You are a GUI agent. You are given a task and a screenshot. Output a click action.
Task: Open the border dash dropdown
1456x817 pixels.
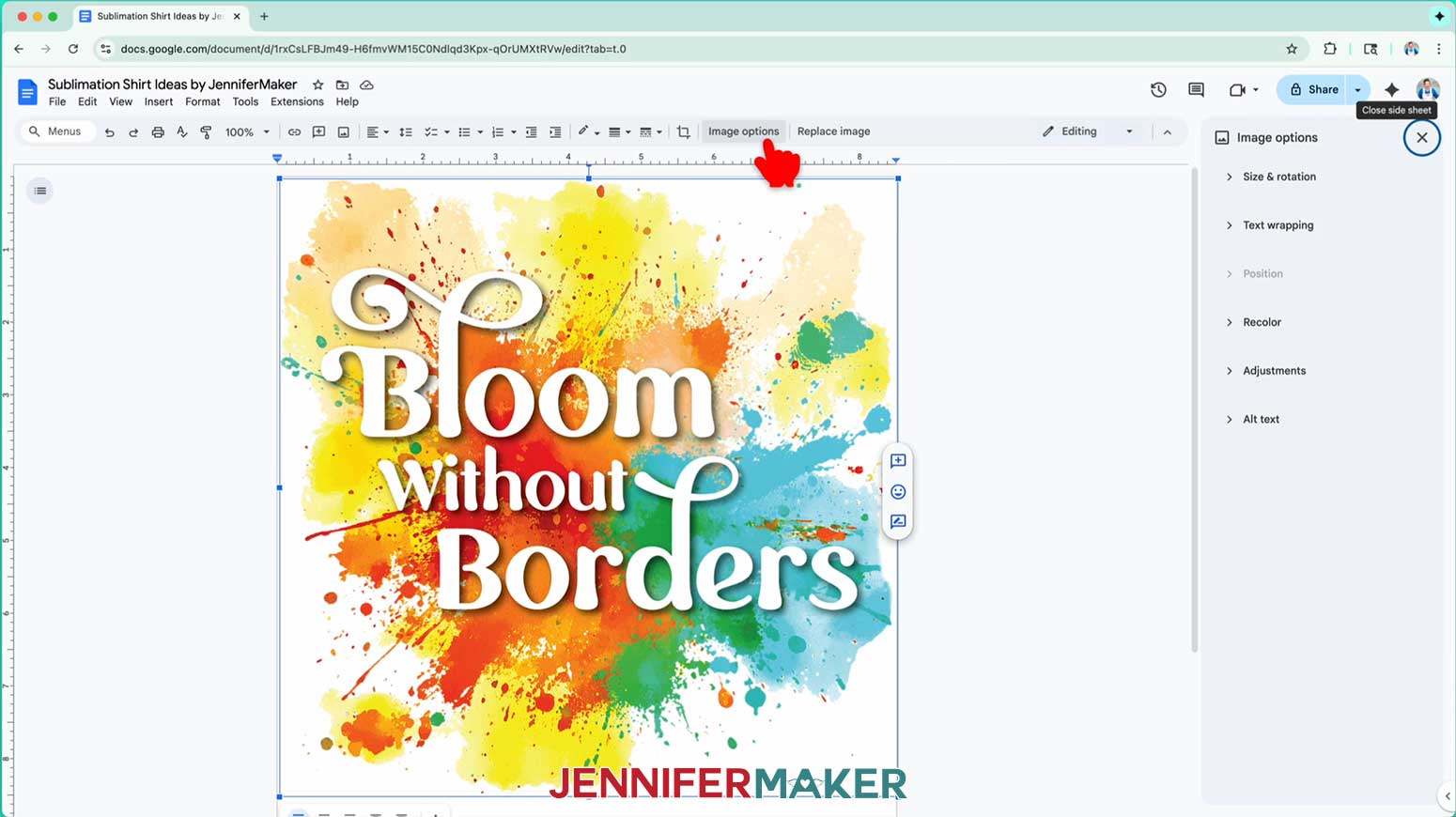[x=651, y=132]
